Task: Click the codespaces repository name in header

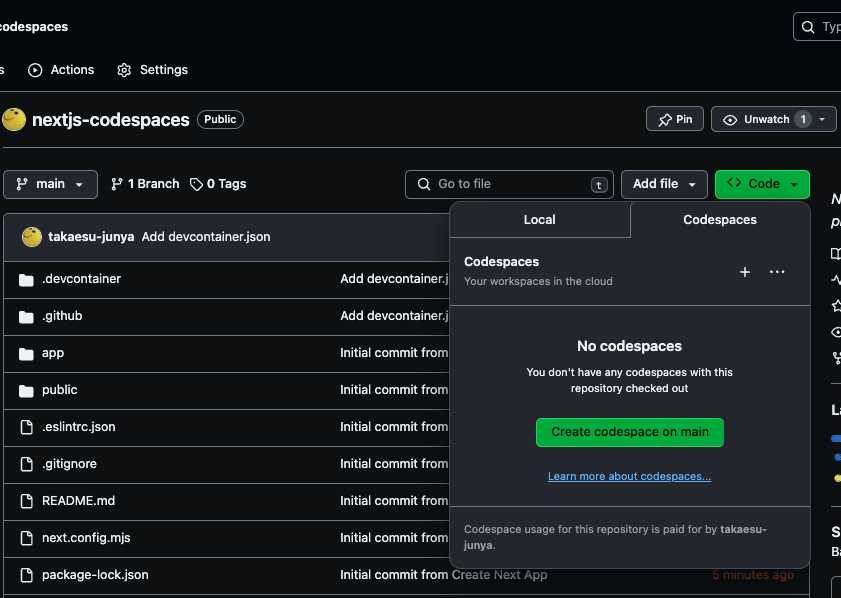Action: [33, 27]
